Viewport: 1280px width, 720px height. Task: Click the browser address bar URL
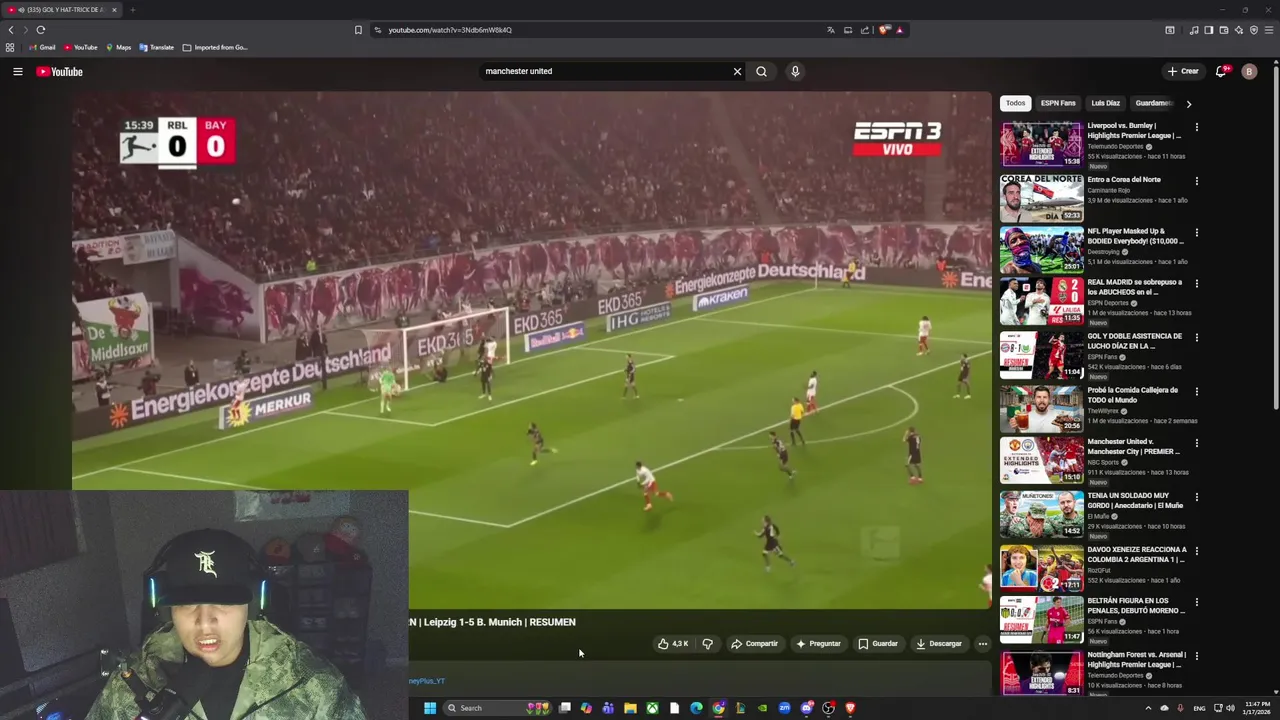[x=450, y=30]
